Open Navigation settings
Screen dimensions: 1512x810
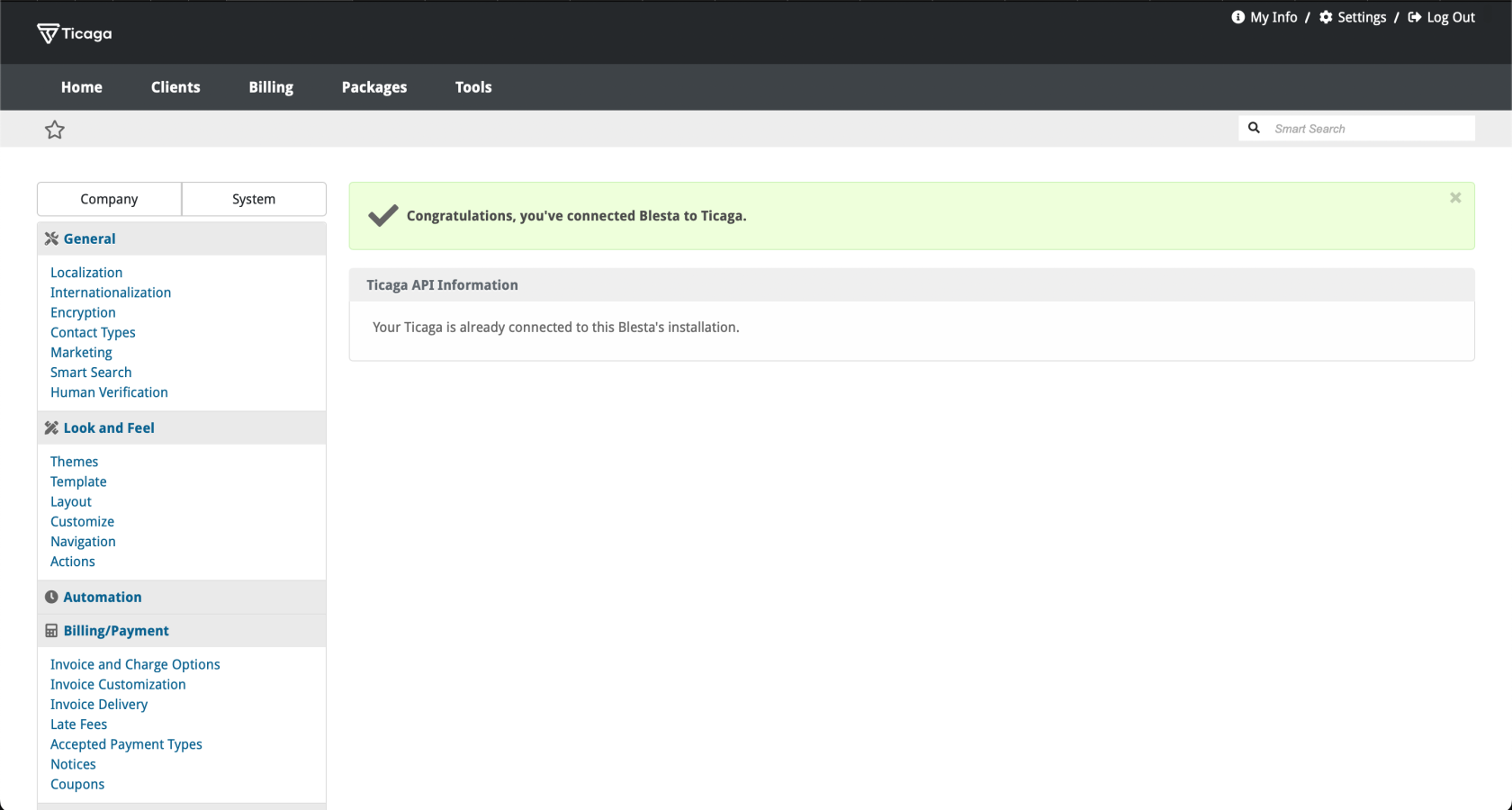(x=83, y=541)
